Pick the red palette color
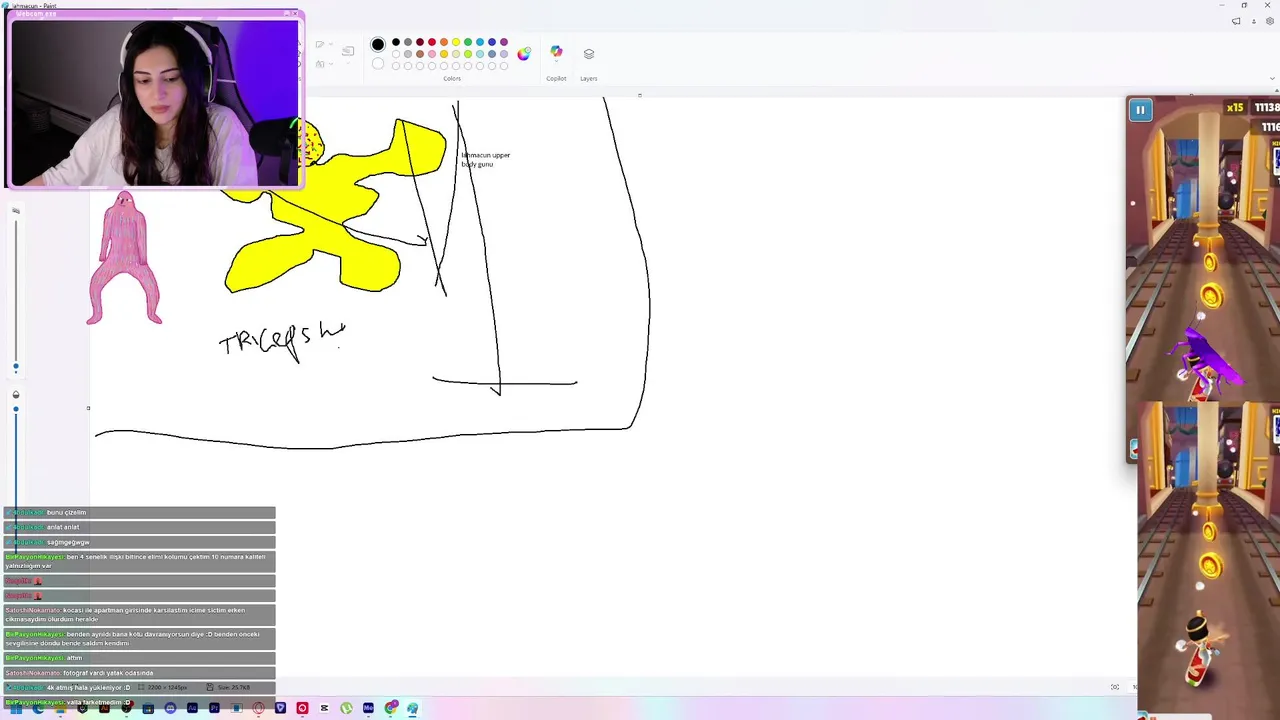1280x720 pixels. click(x=432, y=42)
